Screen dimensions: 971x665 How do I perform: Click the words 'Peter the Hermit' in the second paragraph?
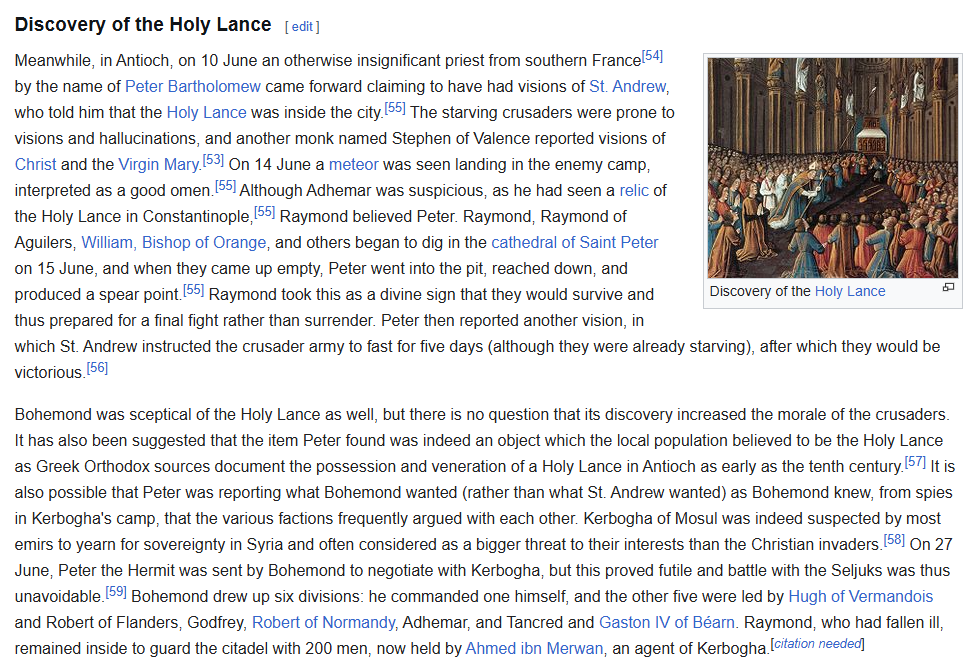pyautogui.click(x=118, y=571)
